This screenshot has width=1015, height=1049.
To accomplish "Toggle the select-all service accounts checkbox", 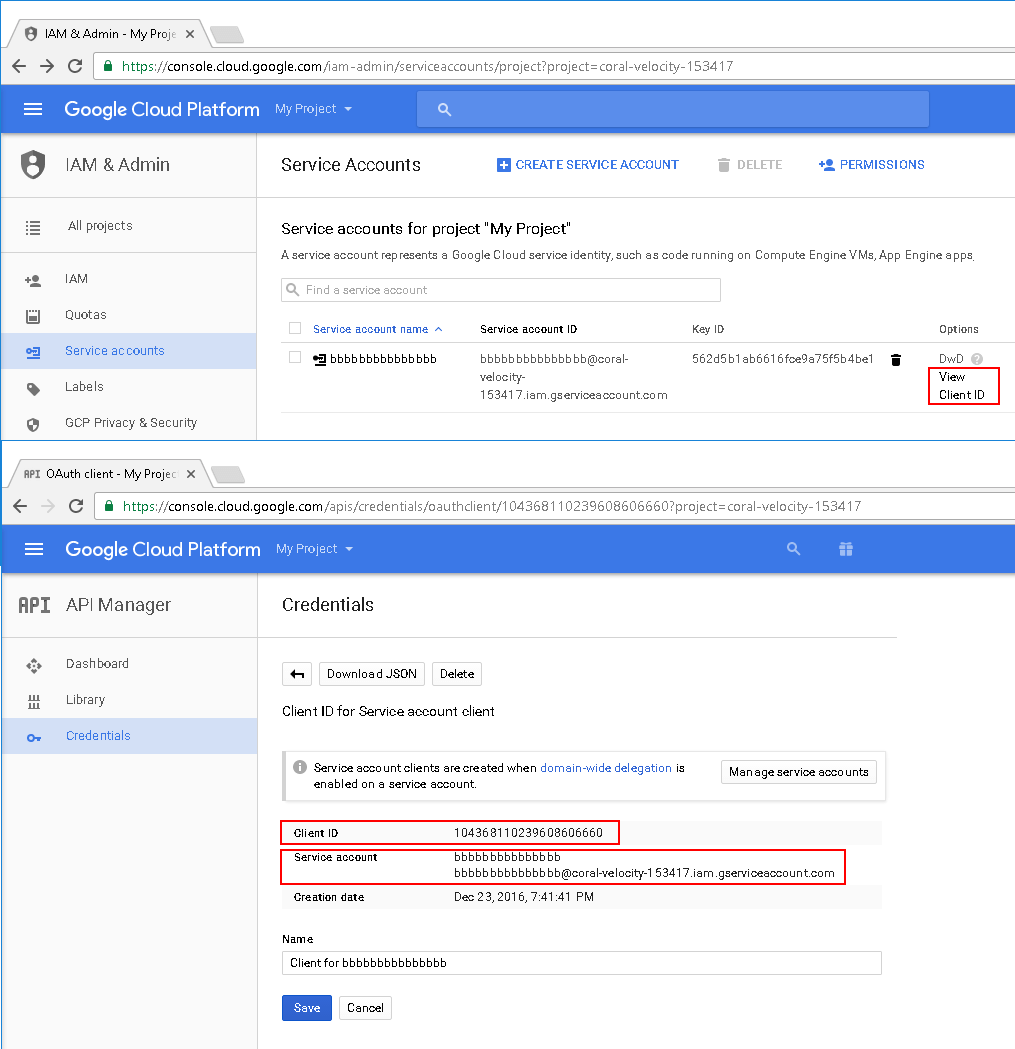I will (295, 328).
